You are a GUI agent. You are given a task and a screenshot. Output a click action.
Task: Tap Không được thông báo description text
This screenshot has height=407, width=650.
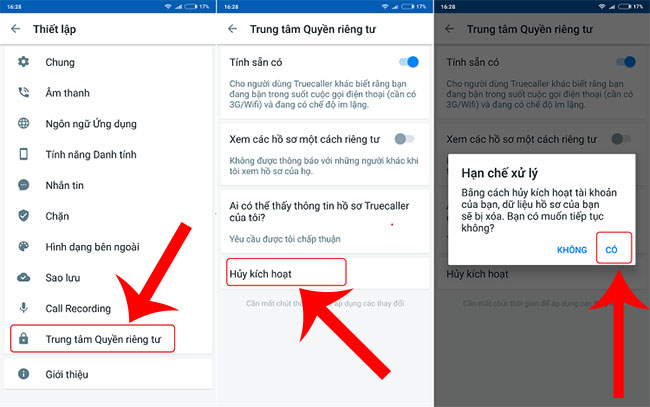pos(324,166)
